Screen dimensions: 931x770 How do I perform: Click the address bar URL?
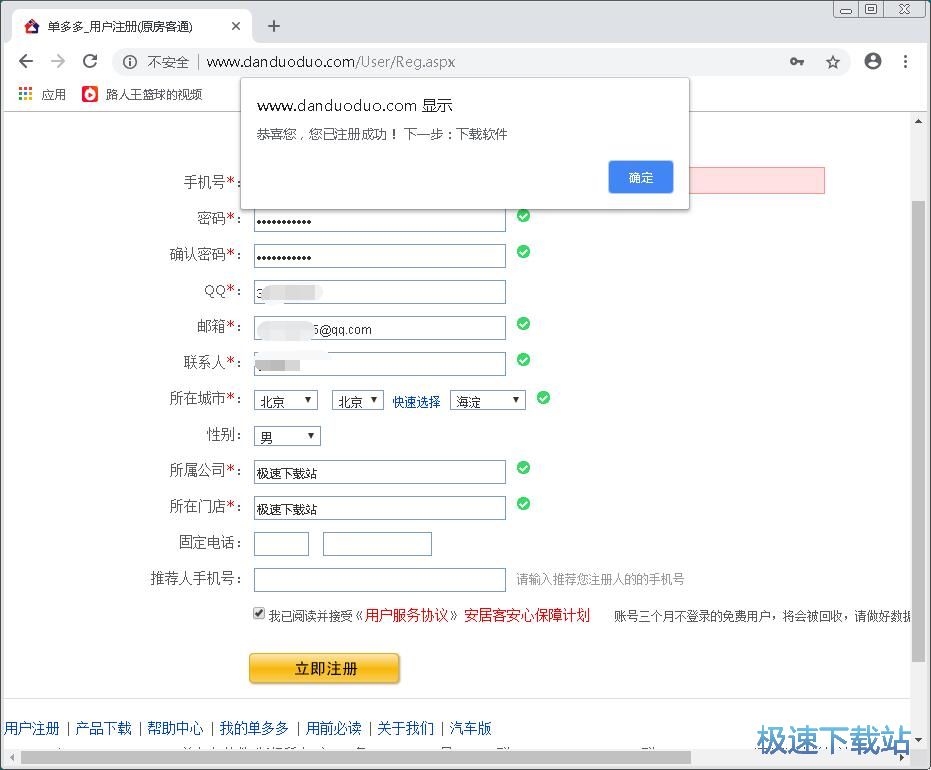click(x=331, y=62)
